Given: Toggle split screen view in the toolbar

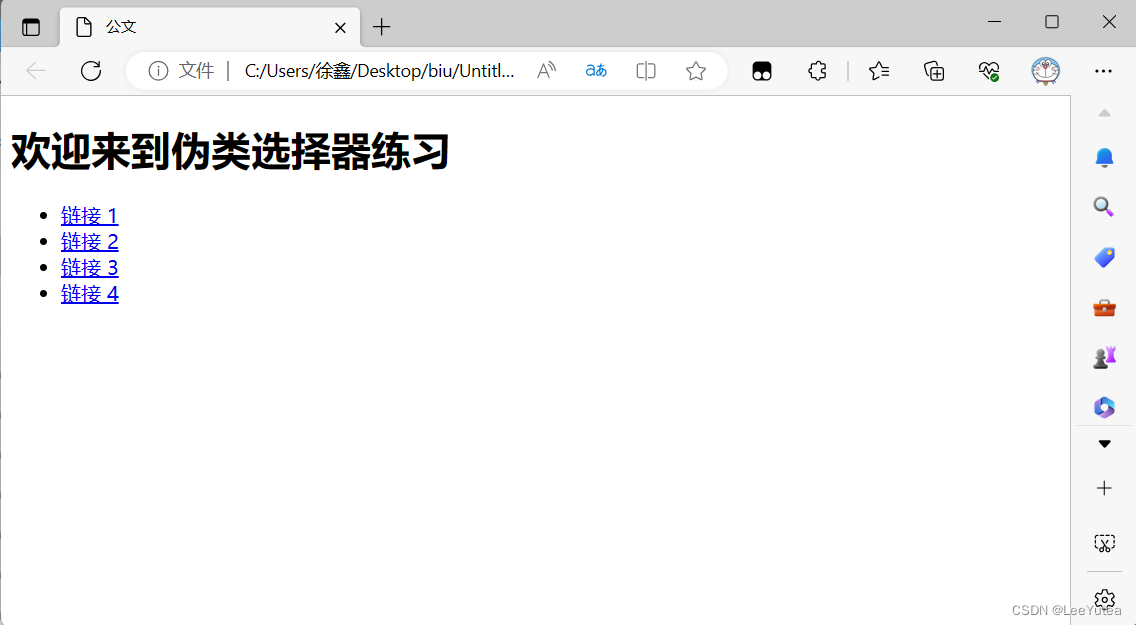Looking at the screenshot, I should click(645, 70).
